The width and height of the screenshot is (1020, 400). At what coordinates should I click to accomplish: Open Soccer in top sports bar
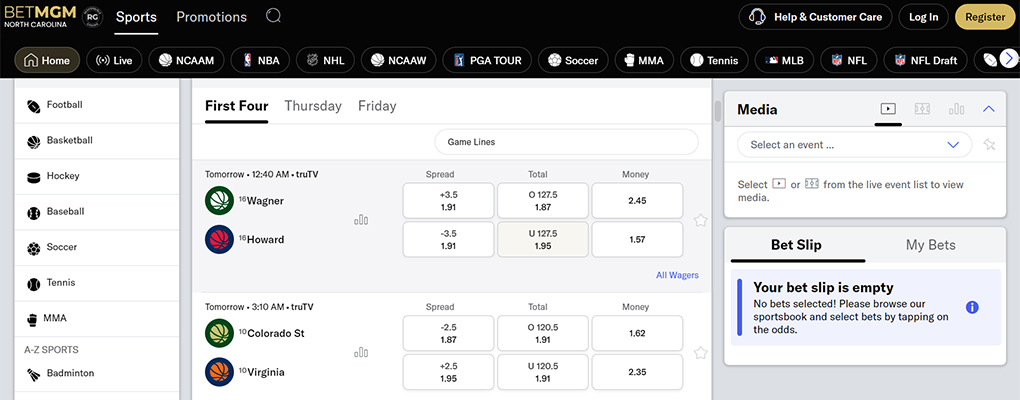click(573, 60)
